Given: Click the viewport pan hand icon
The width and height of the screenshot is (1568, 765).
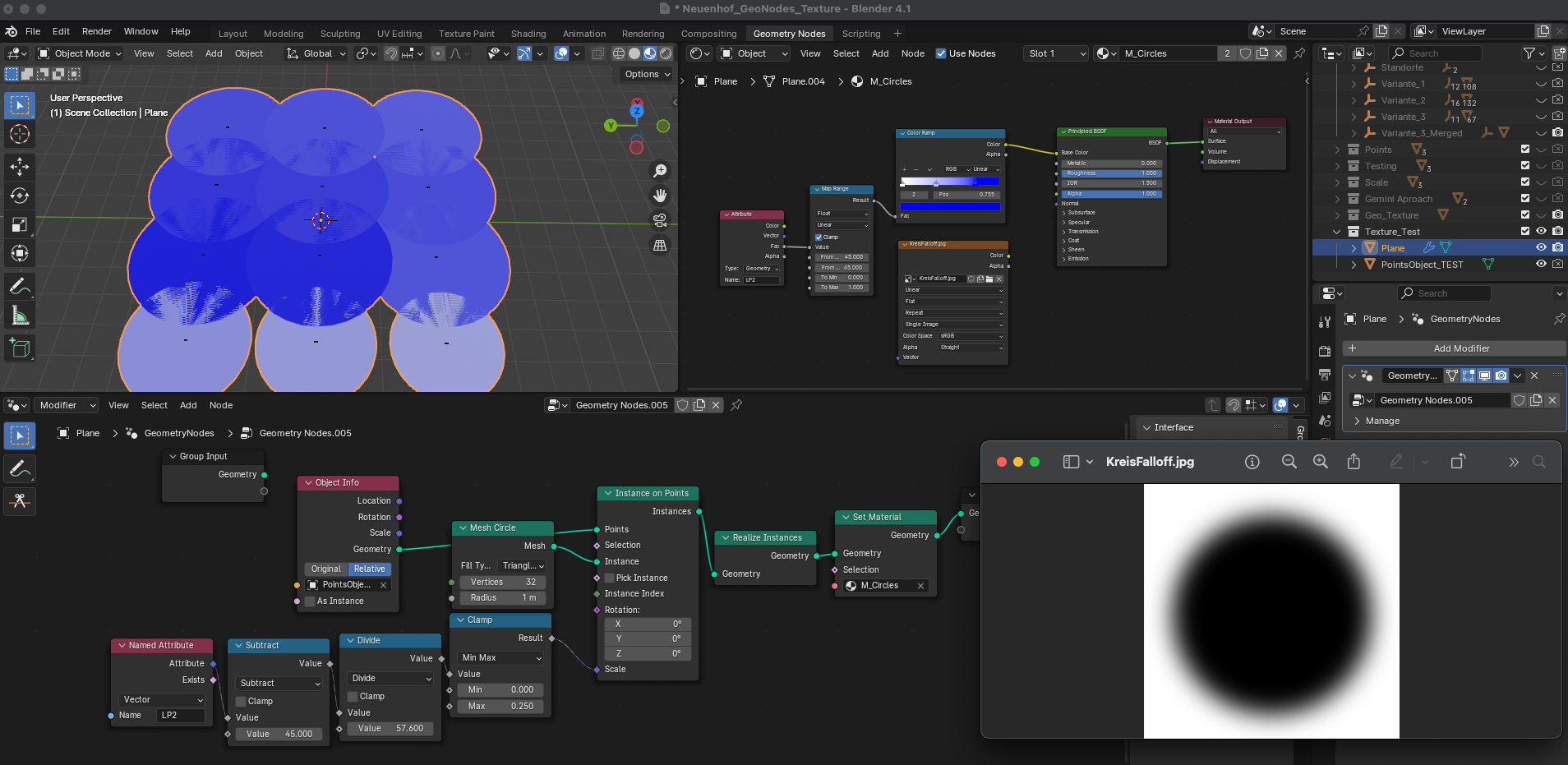Looking at the screenshot, I should pos(660,196).
